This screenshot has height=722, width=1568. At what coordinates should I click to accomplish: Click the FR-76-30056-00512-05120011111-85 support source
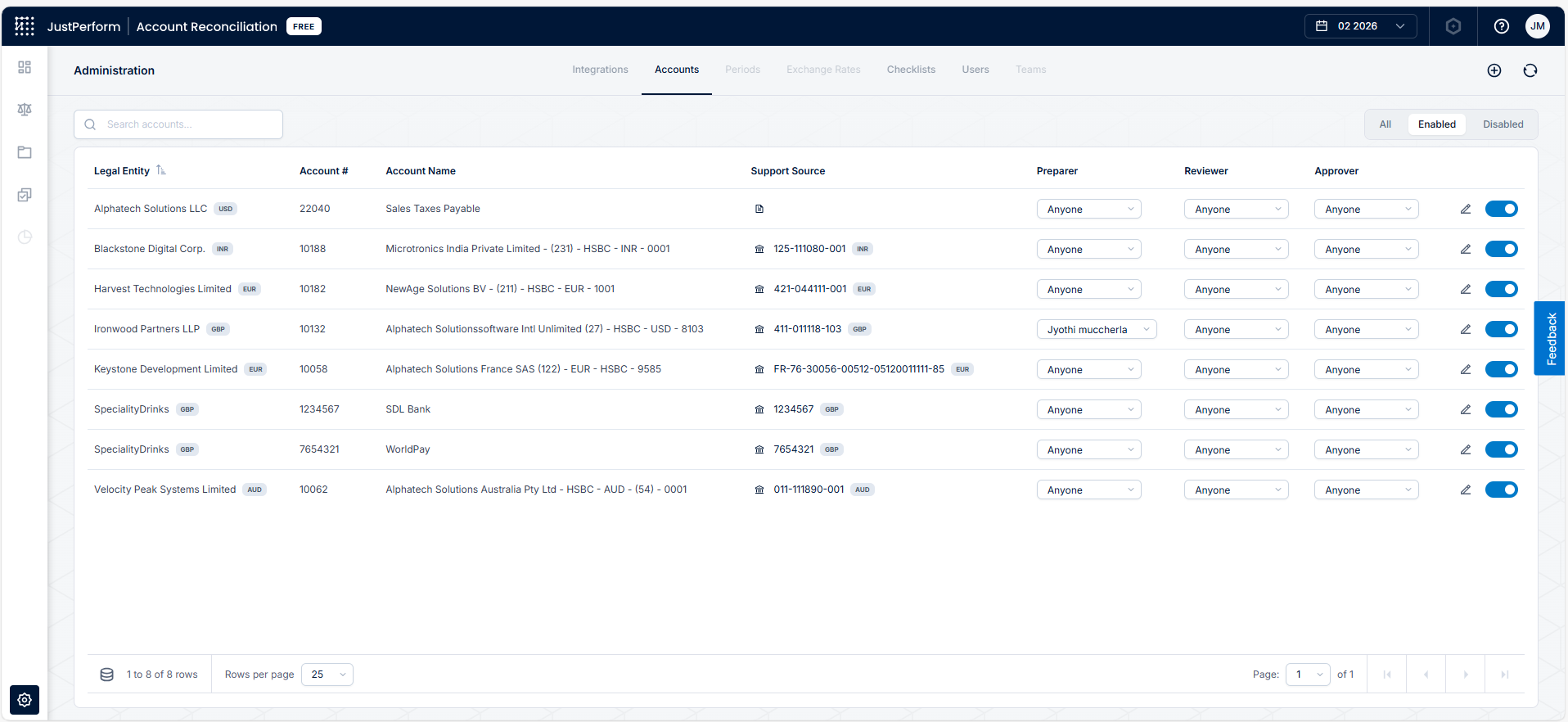pos(858,369)
